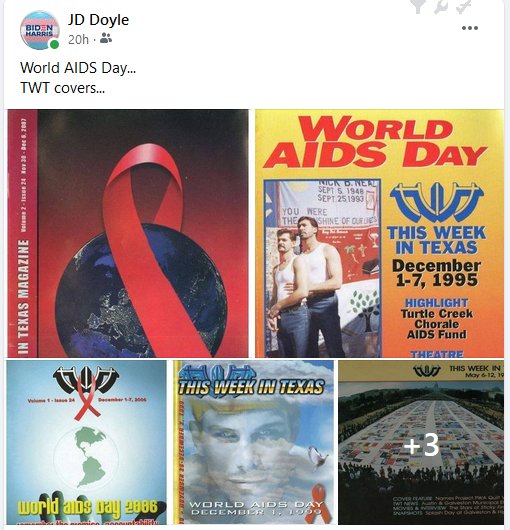Open JD Doyle's profile name link

pos(98,20)
